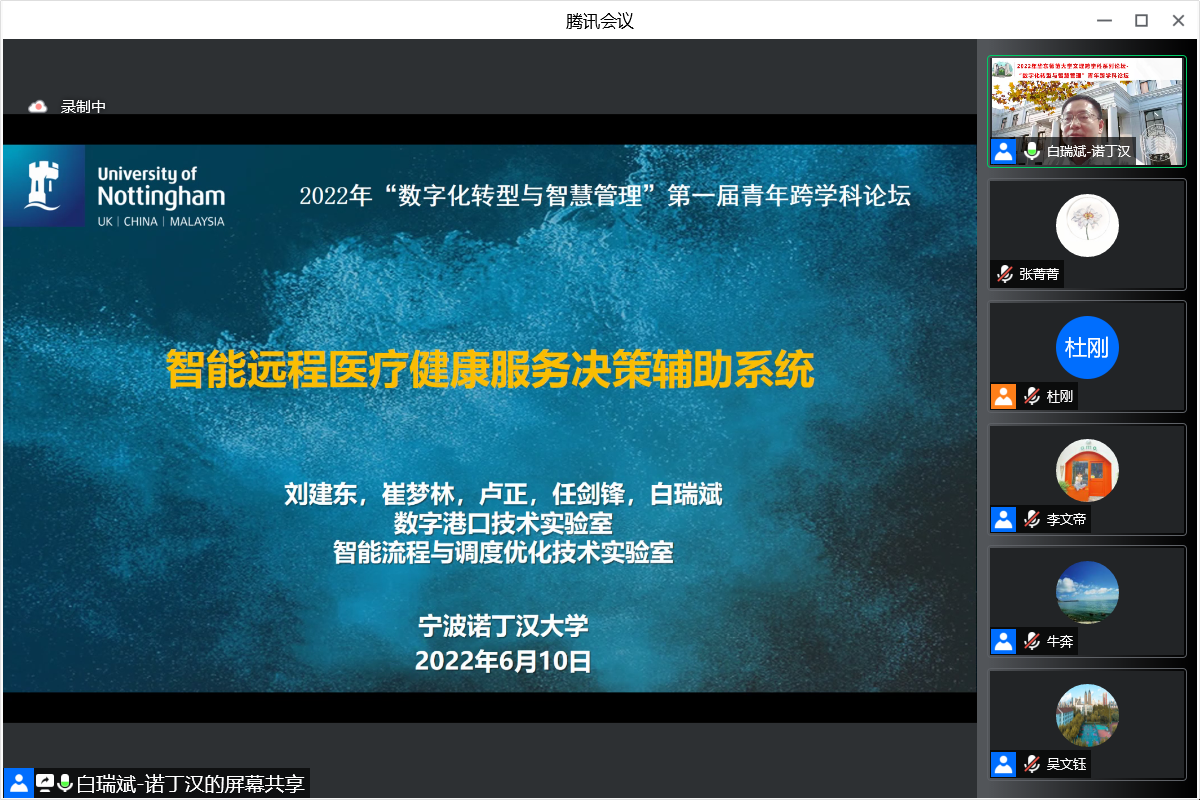This screenshot has height=800, width=1200.
Task: Click the UK | CHINA | MALAYSIA text
Action: click(x=161, y=221)
